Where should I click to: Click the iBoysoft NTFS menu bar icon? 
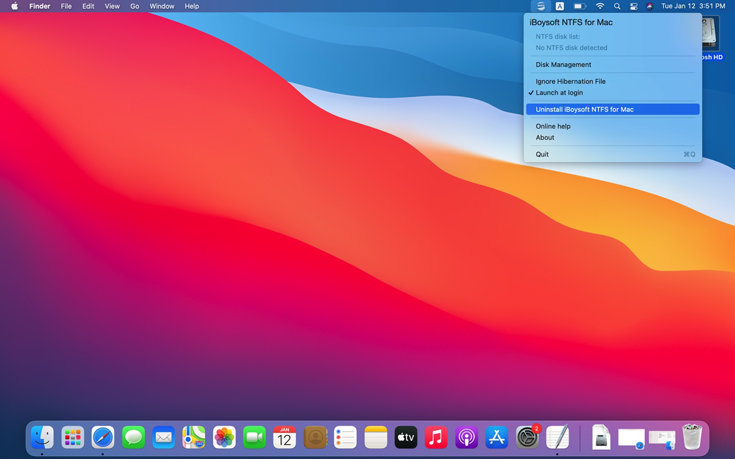pos(541,6)
